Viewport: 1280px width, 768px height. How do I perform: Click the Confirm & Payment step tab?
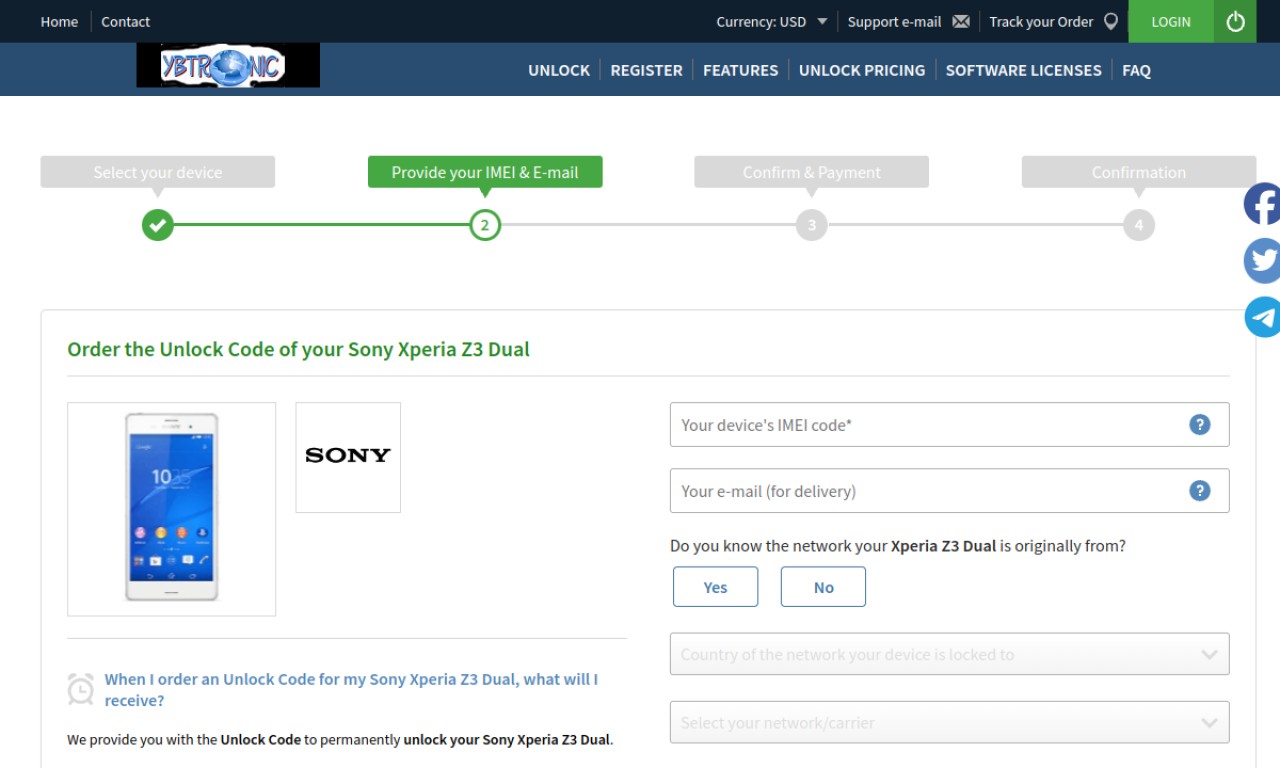pyautogui.click(x=812, y=172)
